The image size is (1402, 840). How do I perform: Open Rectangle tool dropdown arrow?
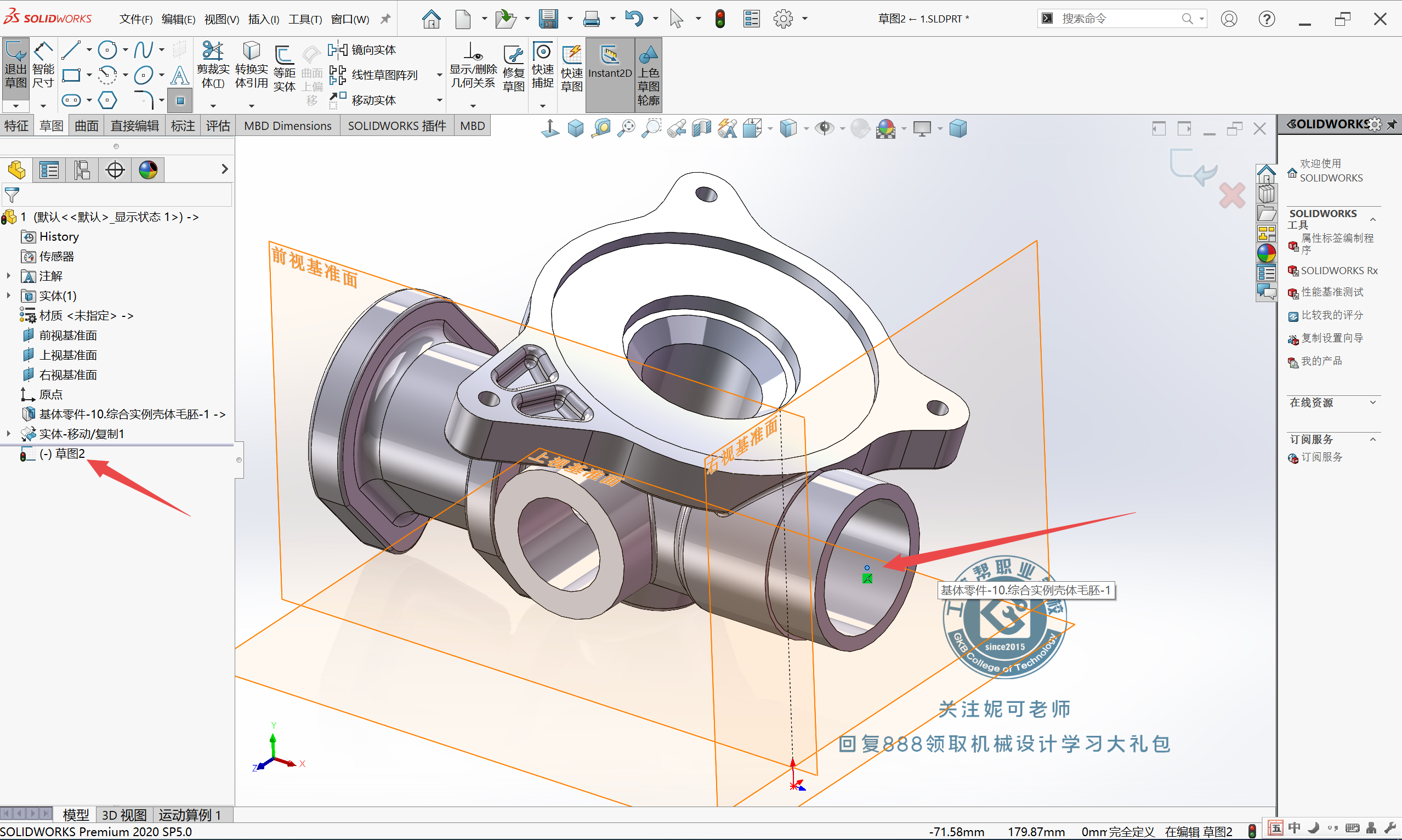pos(89,75)
